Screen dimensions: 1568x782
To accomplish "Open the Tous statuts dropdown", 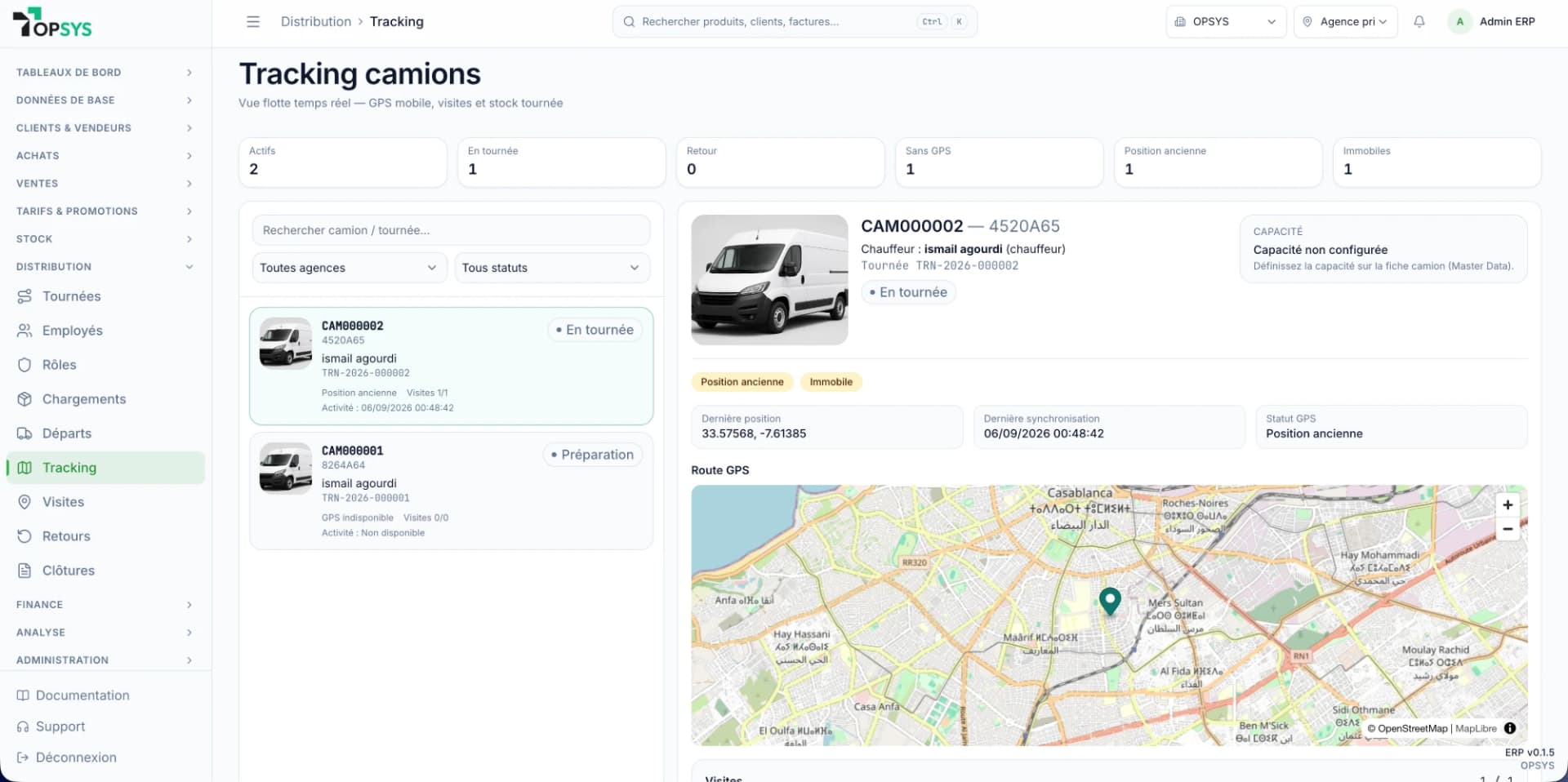I will tap(552, 268).
